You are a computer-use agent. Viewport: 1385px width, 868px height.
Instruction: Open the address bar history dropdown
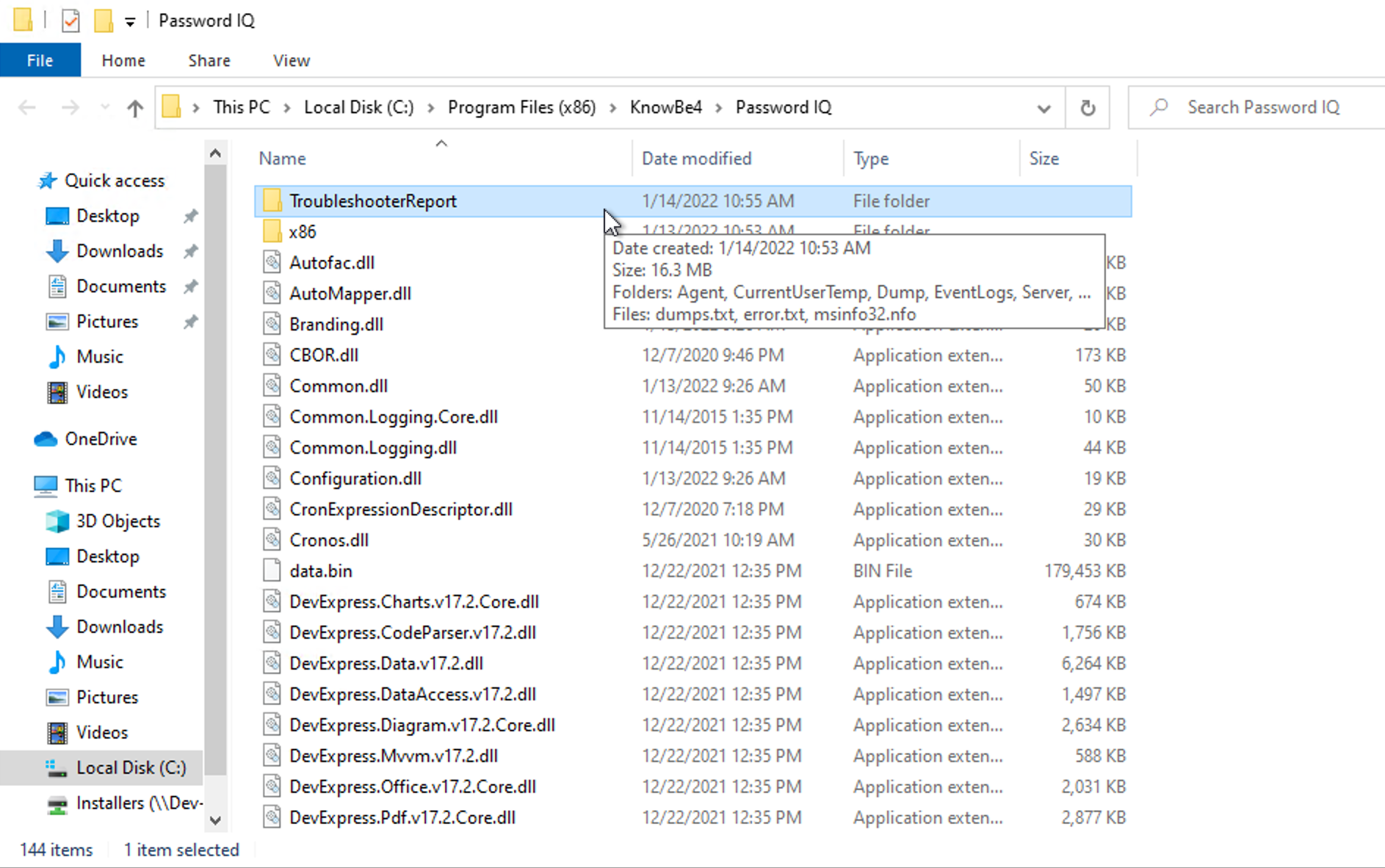click(x=1044, y=107)
